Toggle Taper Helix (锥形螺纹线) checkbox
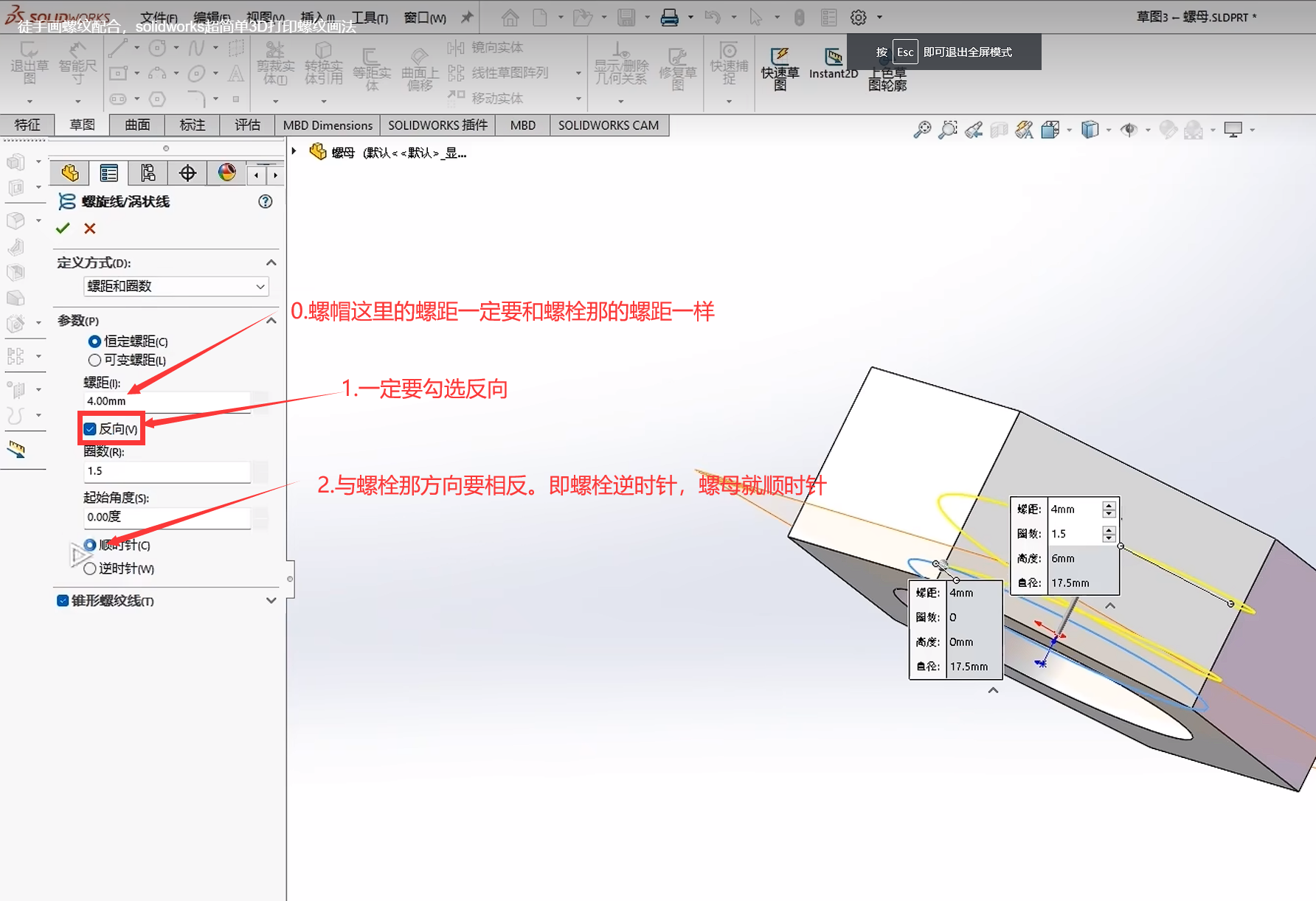The width and height of the screenshot is (1316, 901). point(63,601)
